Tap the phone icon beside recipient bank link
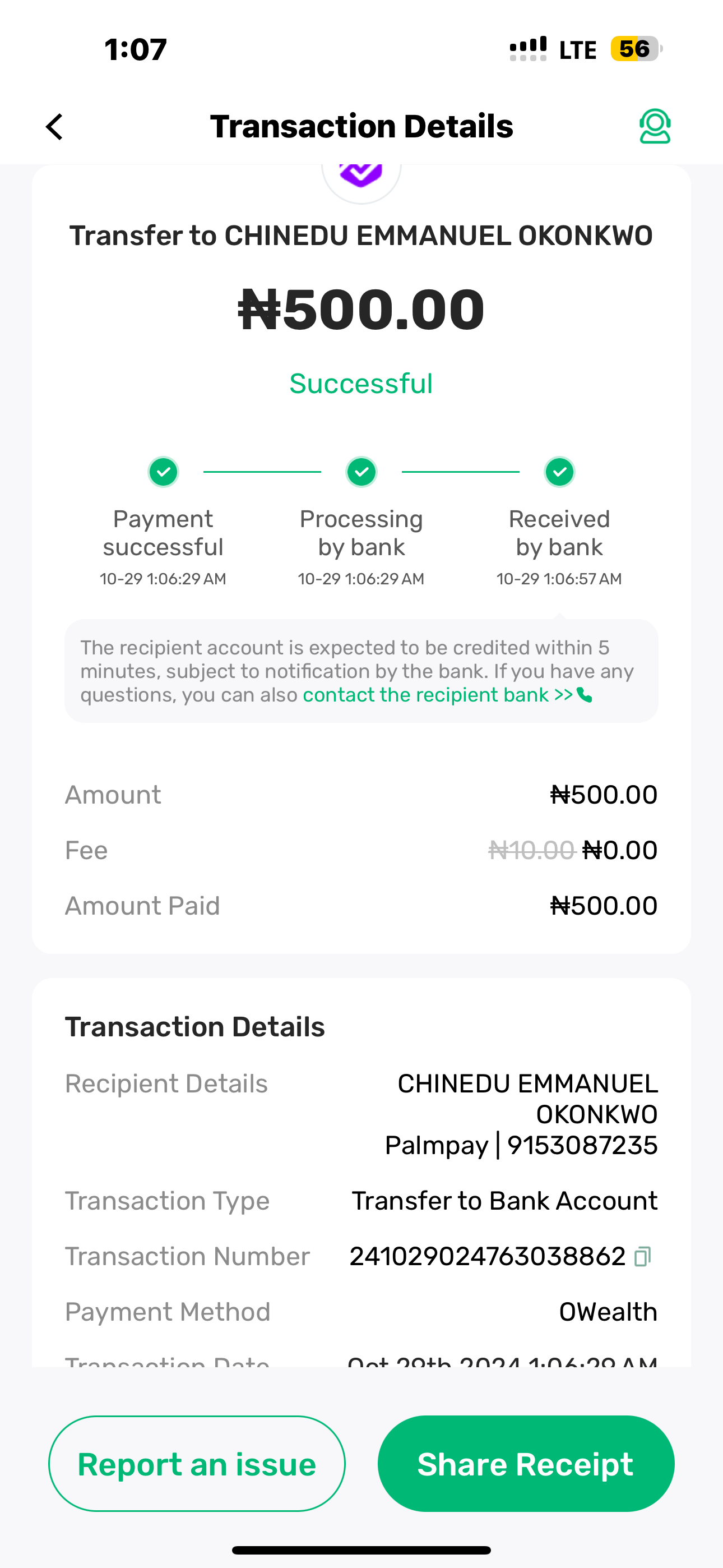The height and width of the screenshot is (1568, 723). (584, 694)
